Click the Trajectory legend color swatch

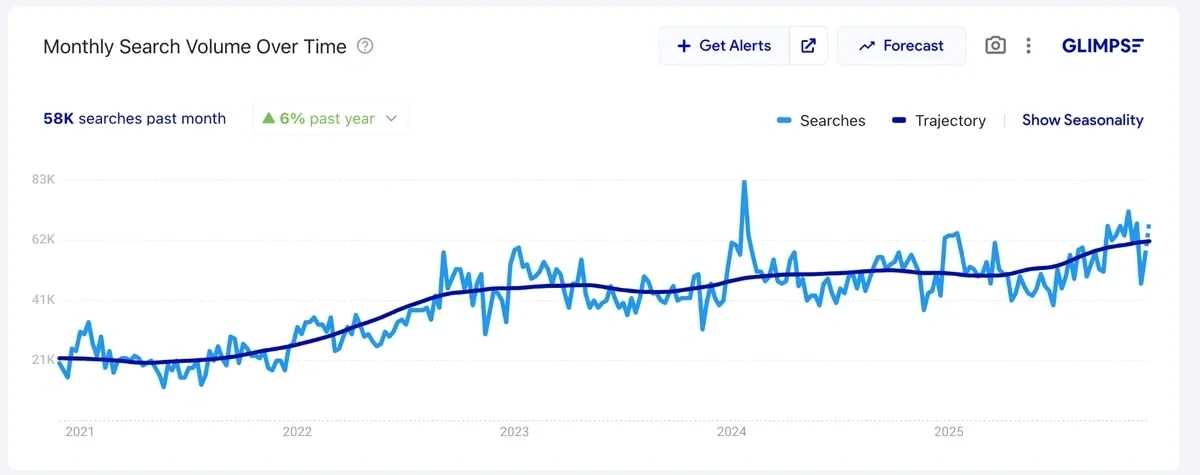pos(897,121)
